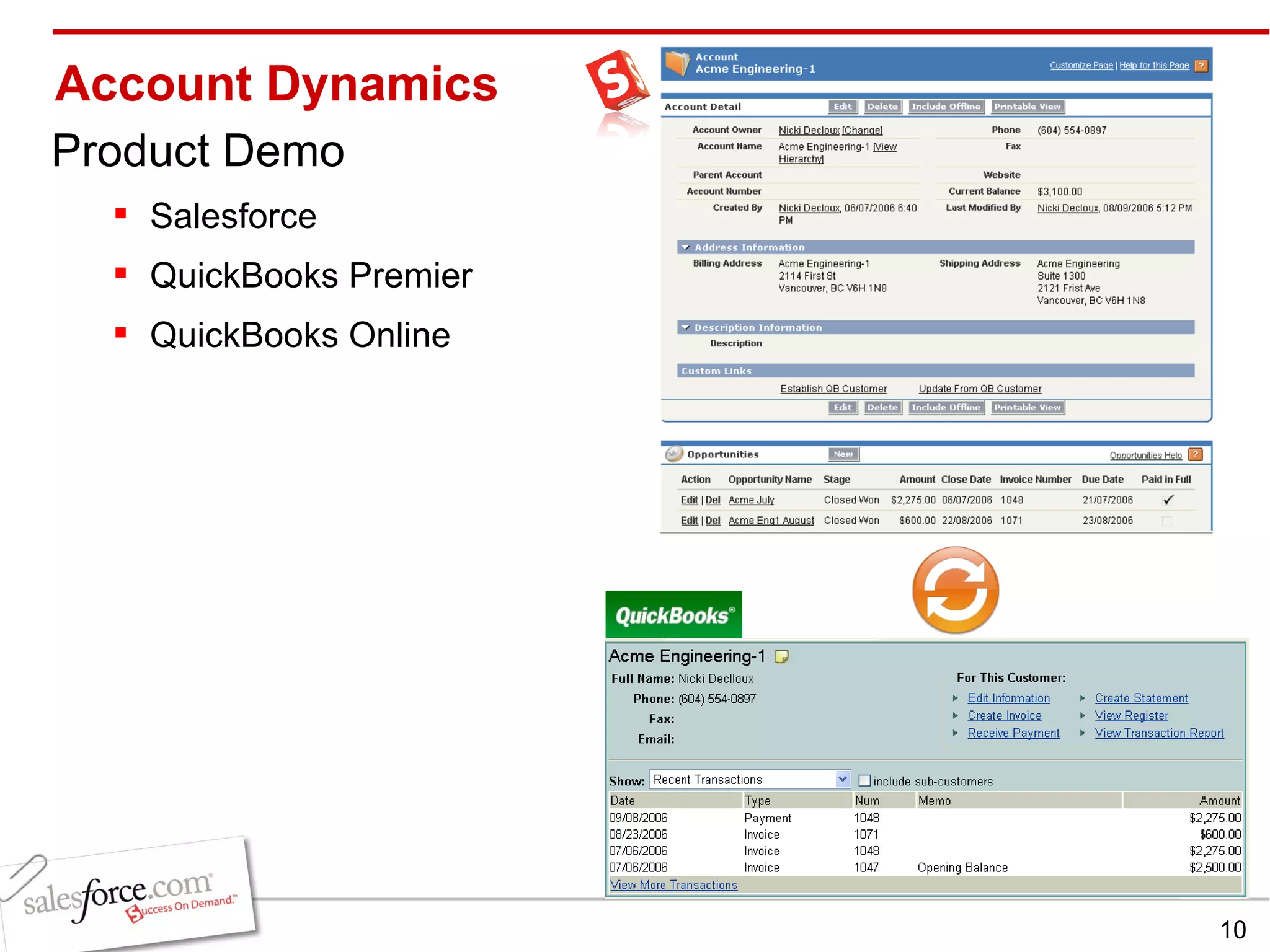Select the Opening Balance invoice 1047 row
Screen dimensions: 1270x952
coord(925,868)
